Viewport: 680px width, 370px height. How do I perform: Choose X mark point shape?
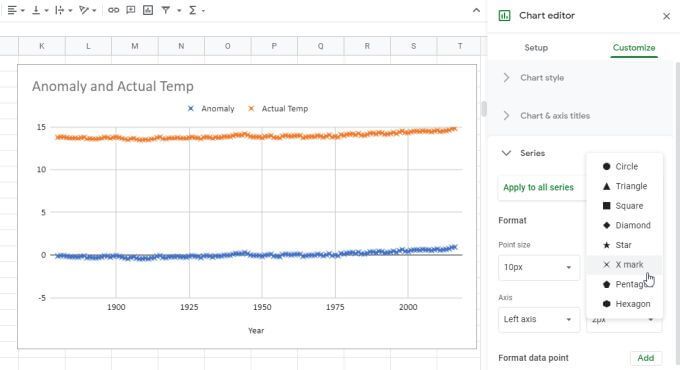(x=624, y=265)
